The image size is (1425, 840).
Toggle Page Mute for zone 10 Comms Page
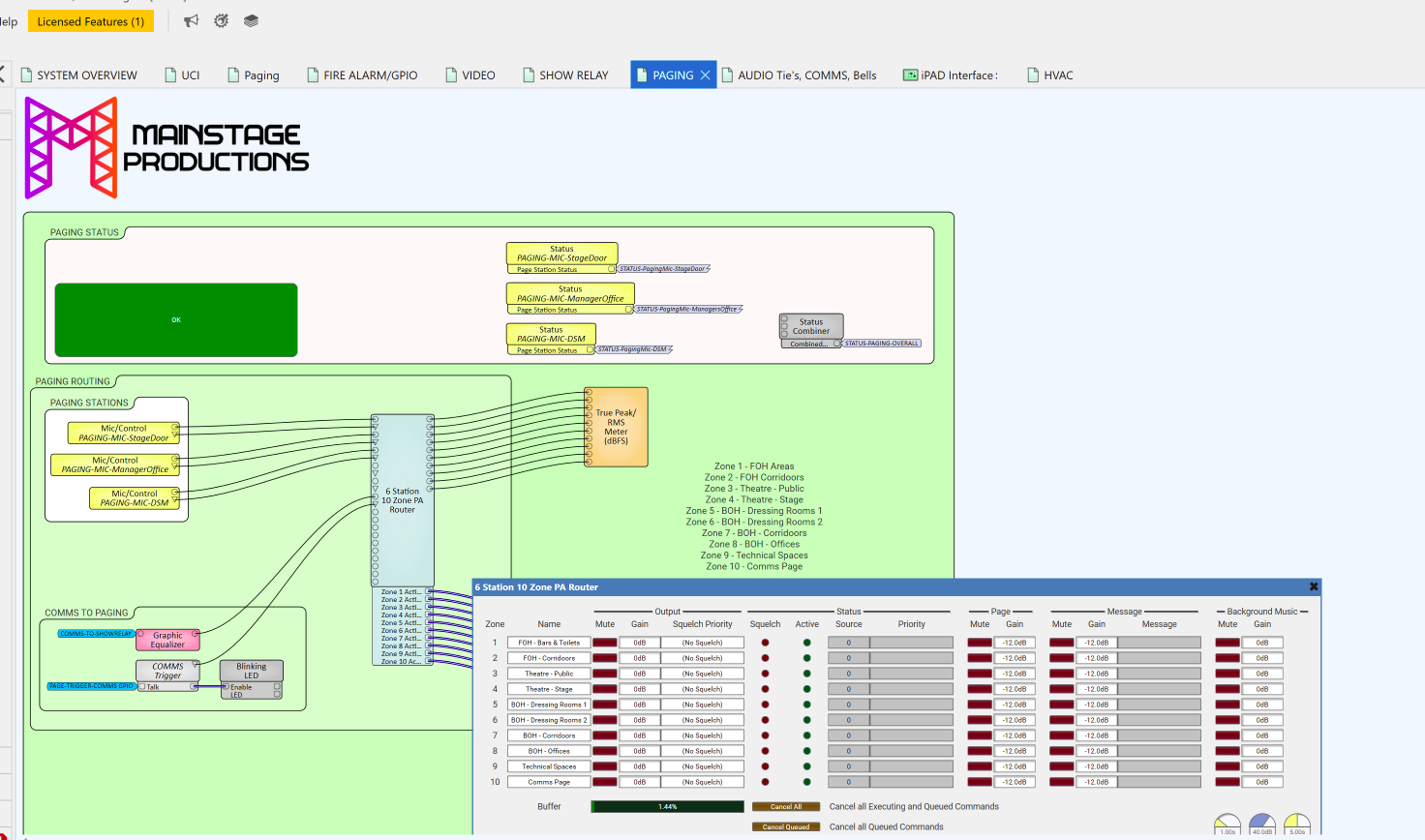(980, 782)
